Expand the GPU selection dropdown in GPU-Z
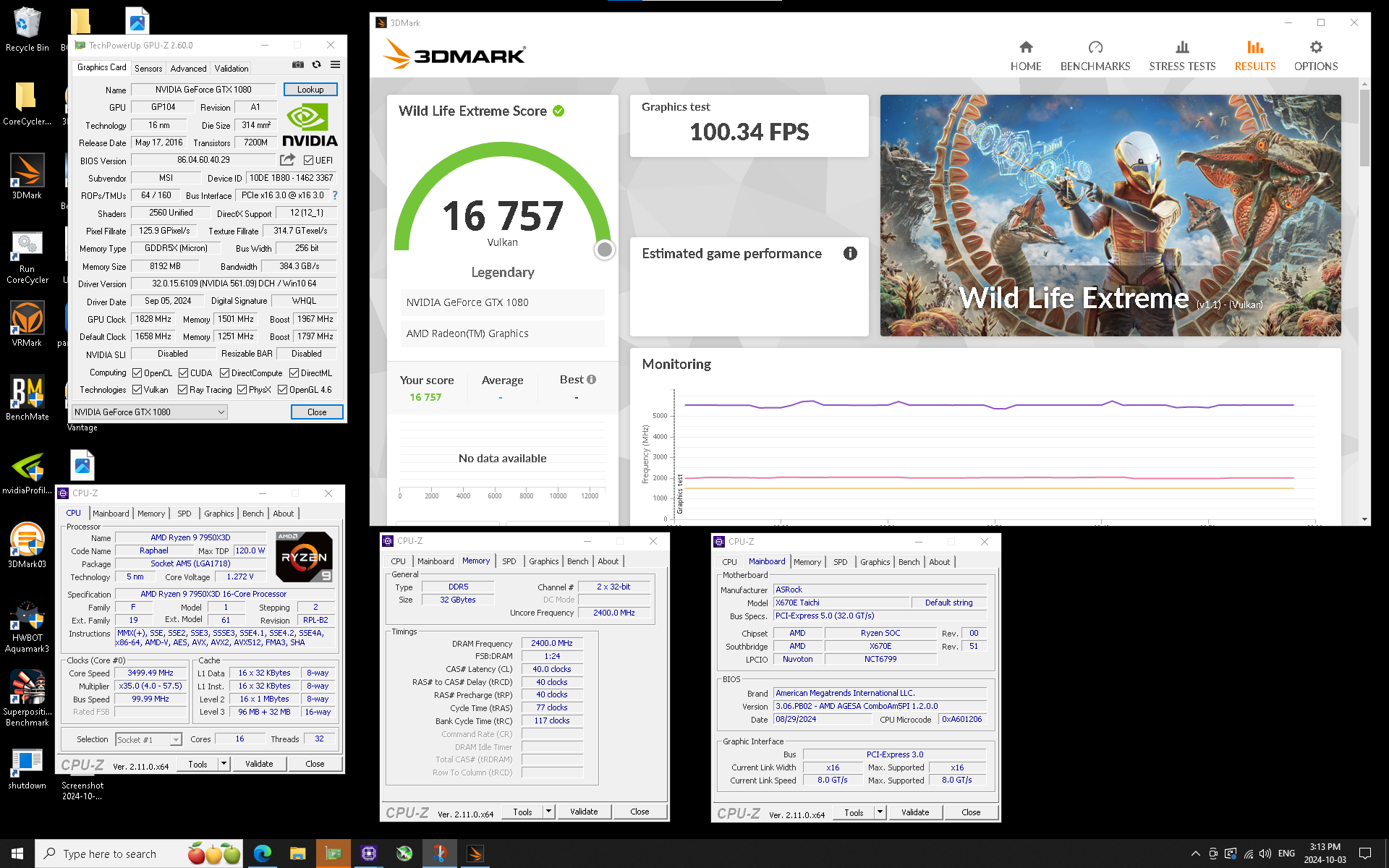 [221, 412]
